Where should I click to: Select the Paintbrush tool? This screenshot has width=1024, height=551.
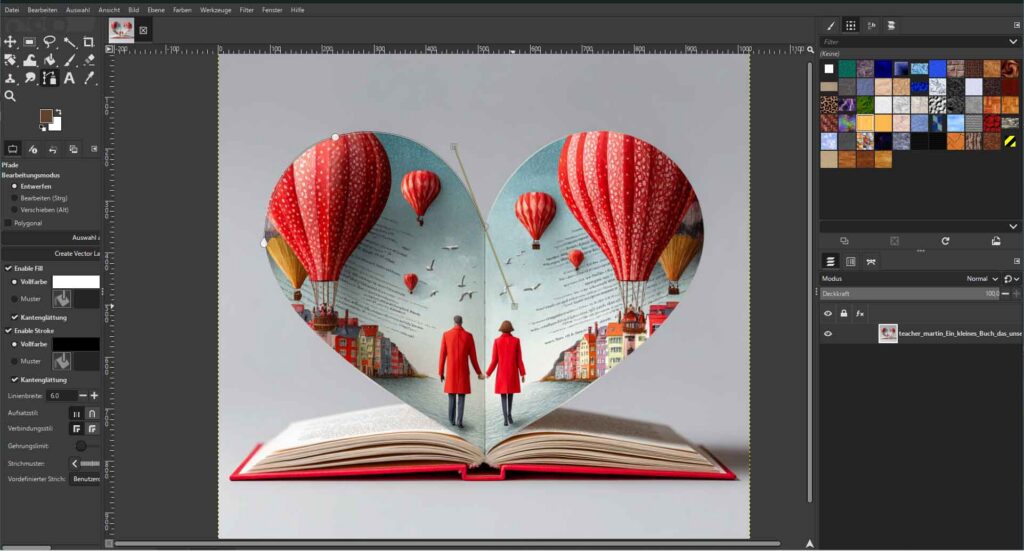click(x=69, y=60)
